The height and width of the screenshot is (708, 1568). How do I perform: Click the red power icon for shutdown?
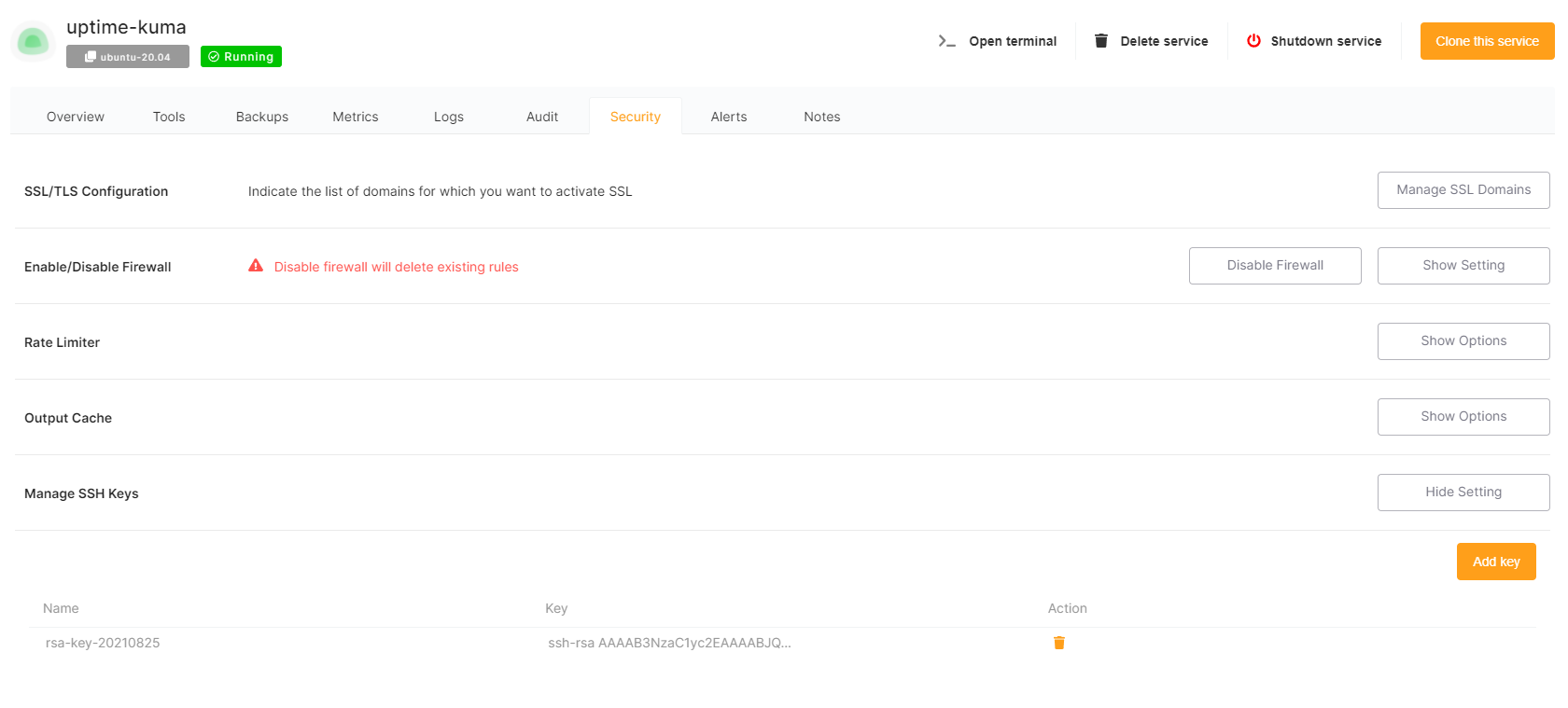[x=1253, y=41]
